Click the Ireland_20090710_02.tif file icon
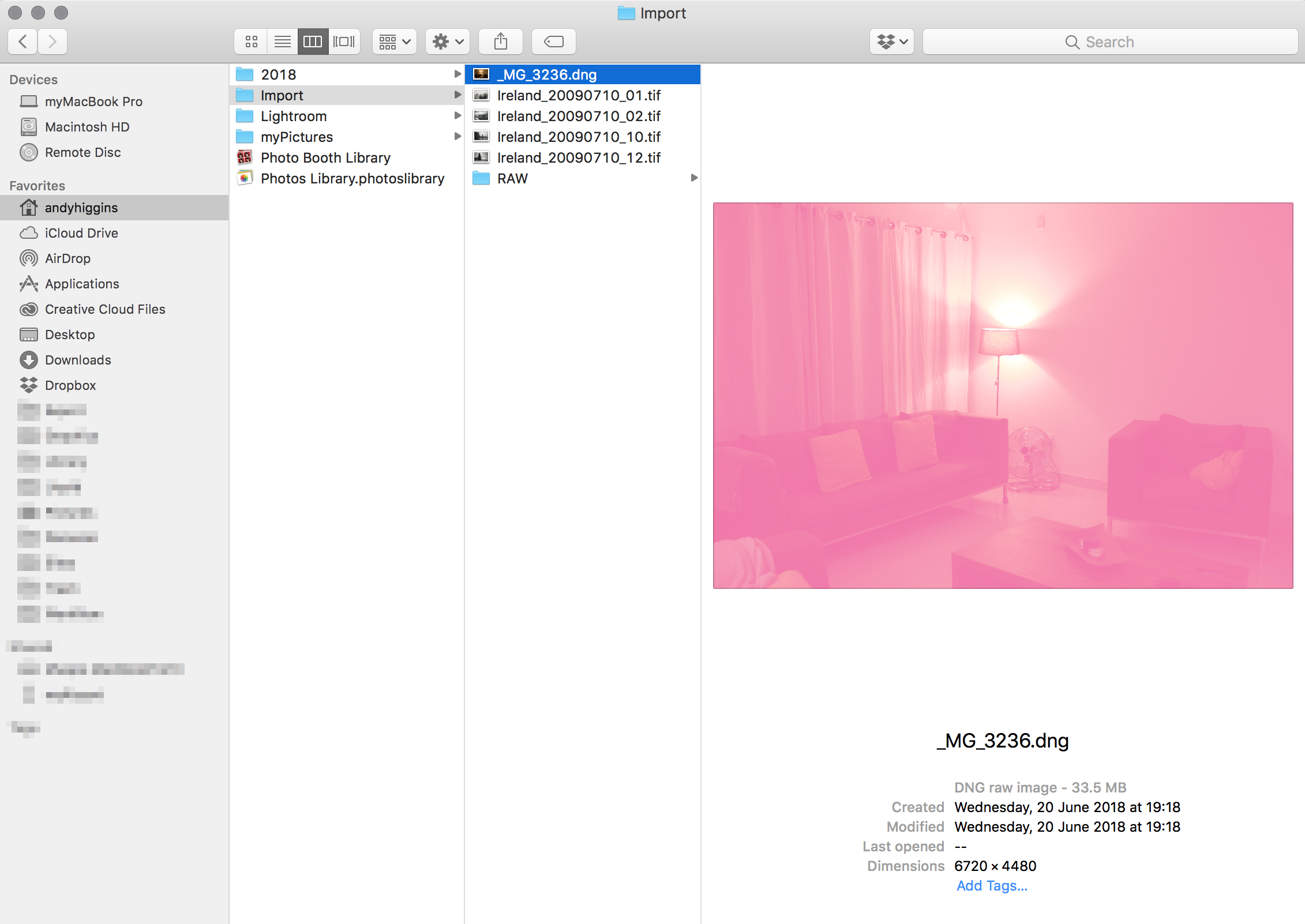 (x=481, y=115)
